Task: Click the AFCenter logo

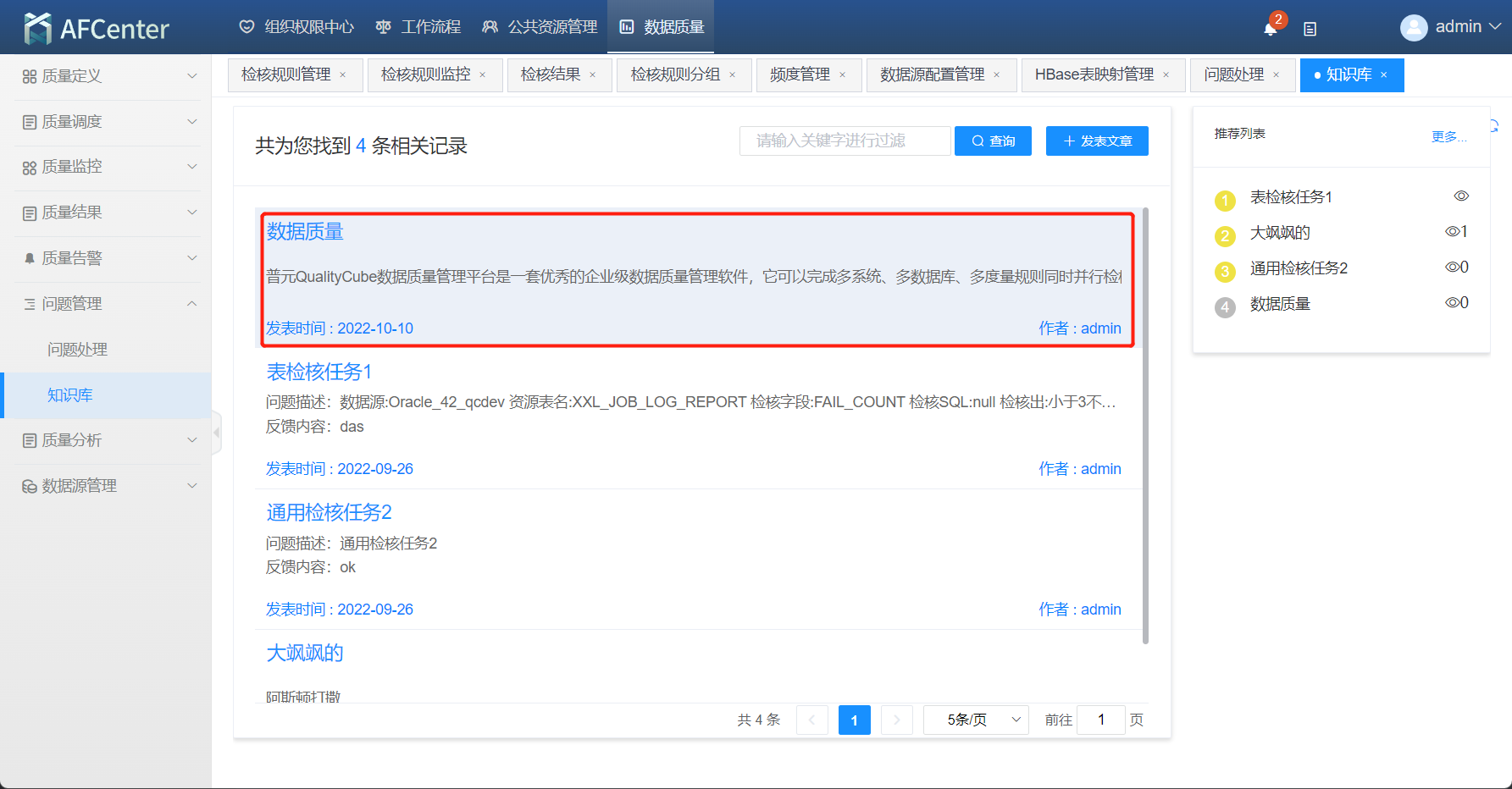Action: pos(97,29)
